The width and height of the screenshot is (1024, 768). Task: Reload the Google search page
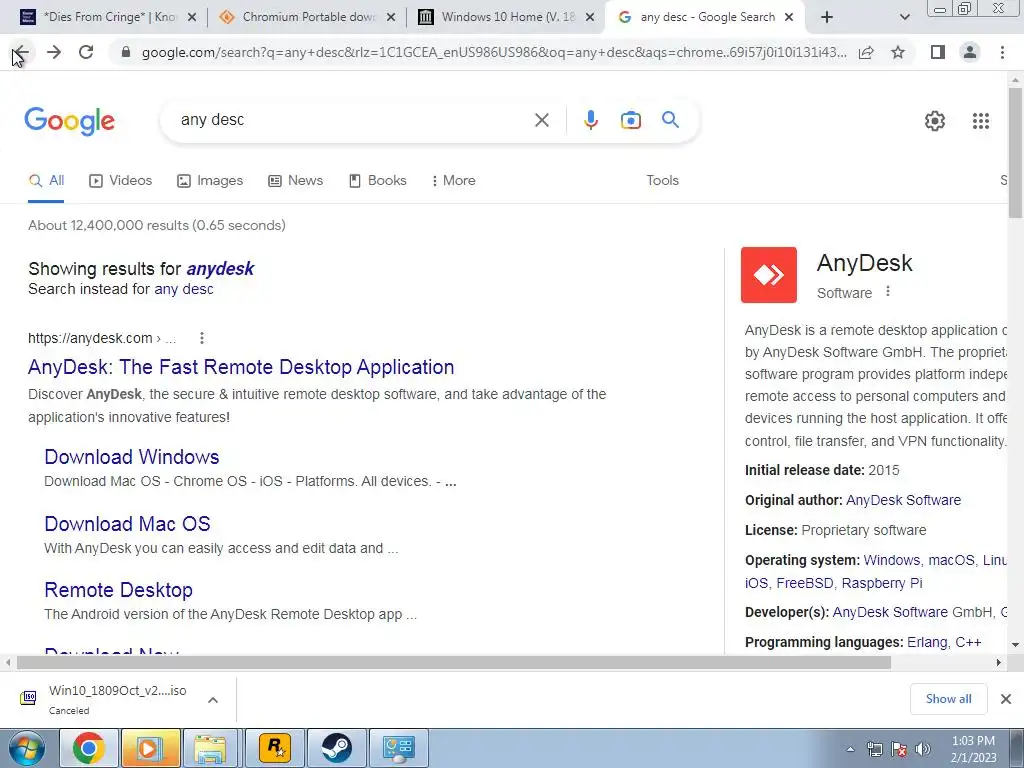pyautogui.click(x=86, y=52)
